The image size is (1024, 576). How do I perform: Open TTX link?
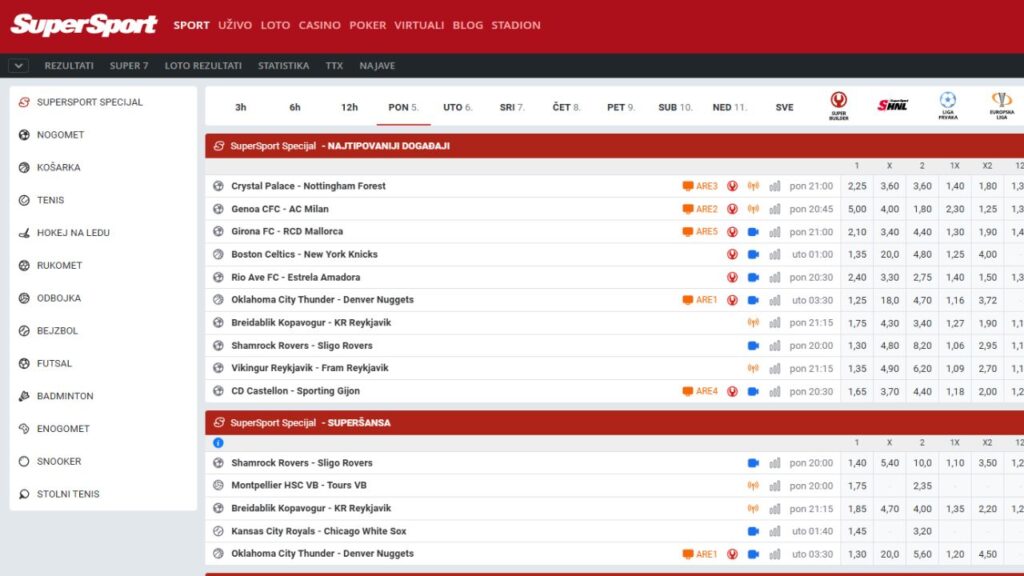click(334, 65)
